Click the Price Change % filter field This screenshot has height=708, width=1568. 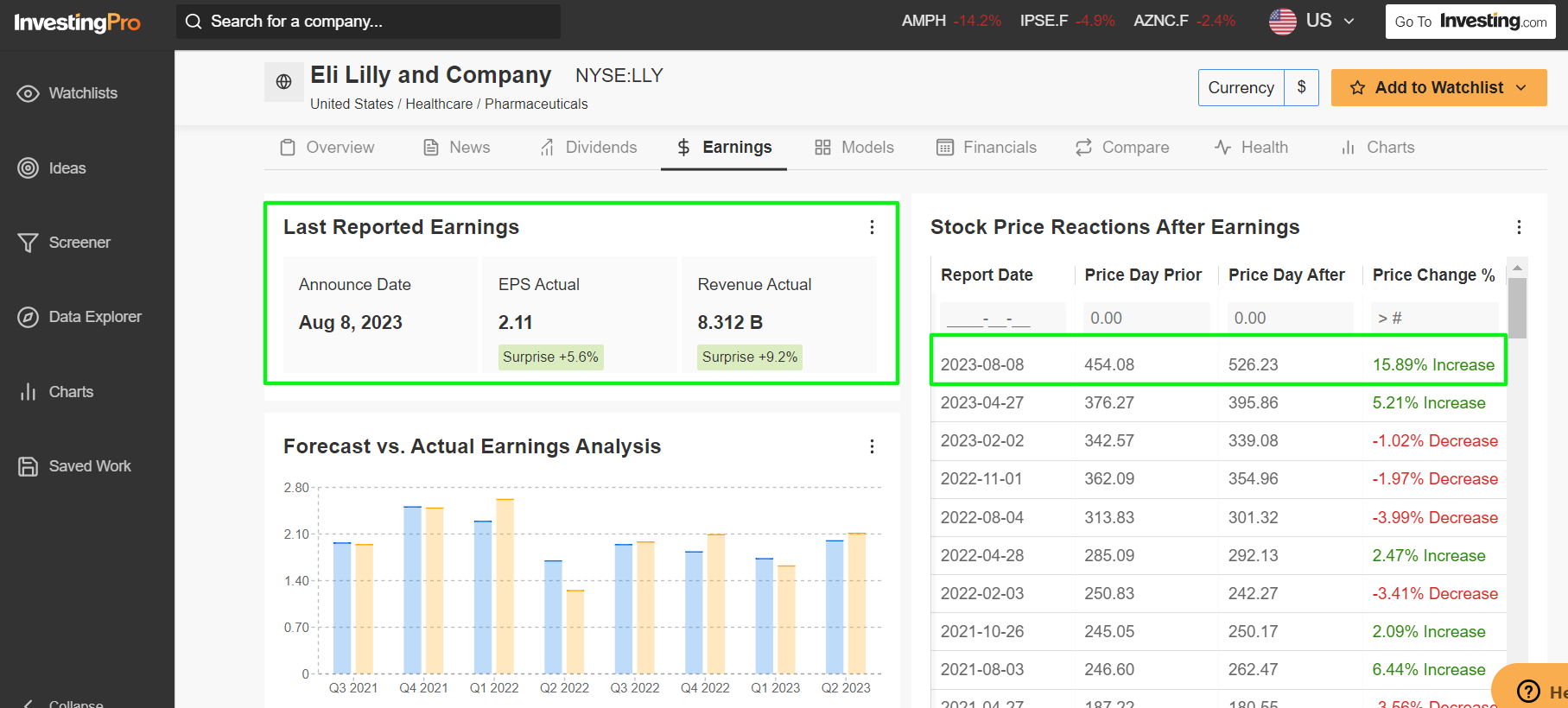[x=1434, y=318]
